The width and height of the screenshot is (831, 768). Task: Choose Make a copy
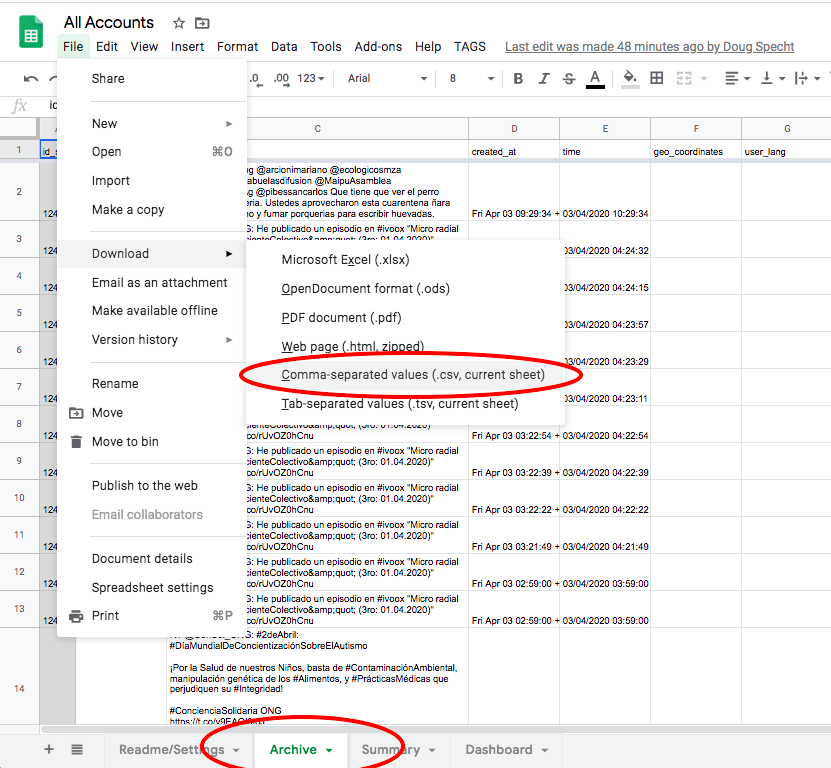152,210
